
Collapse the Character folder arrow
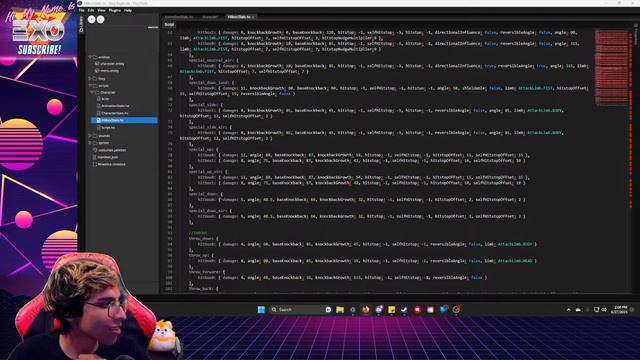click(92, 93)
